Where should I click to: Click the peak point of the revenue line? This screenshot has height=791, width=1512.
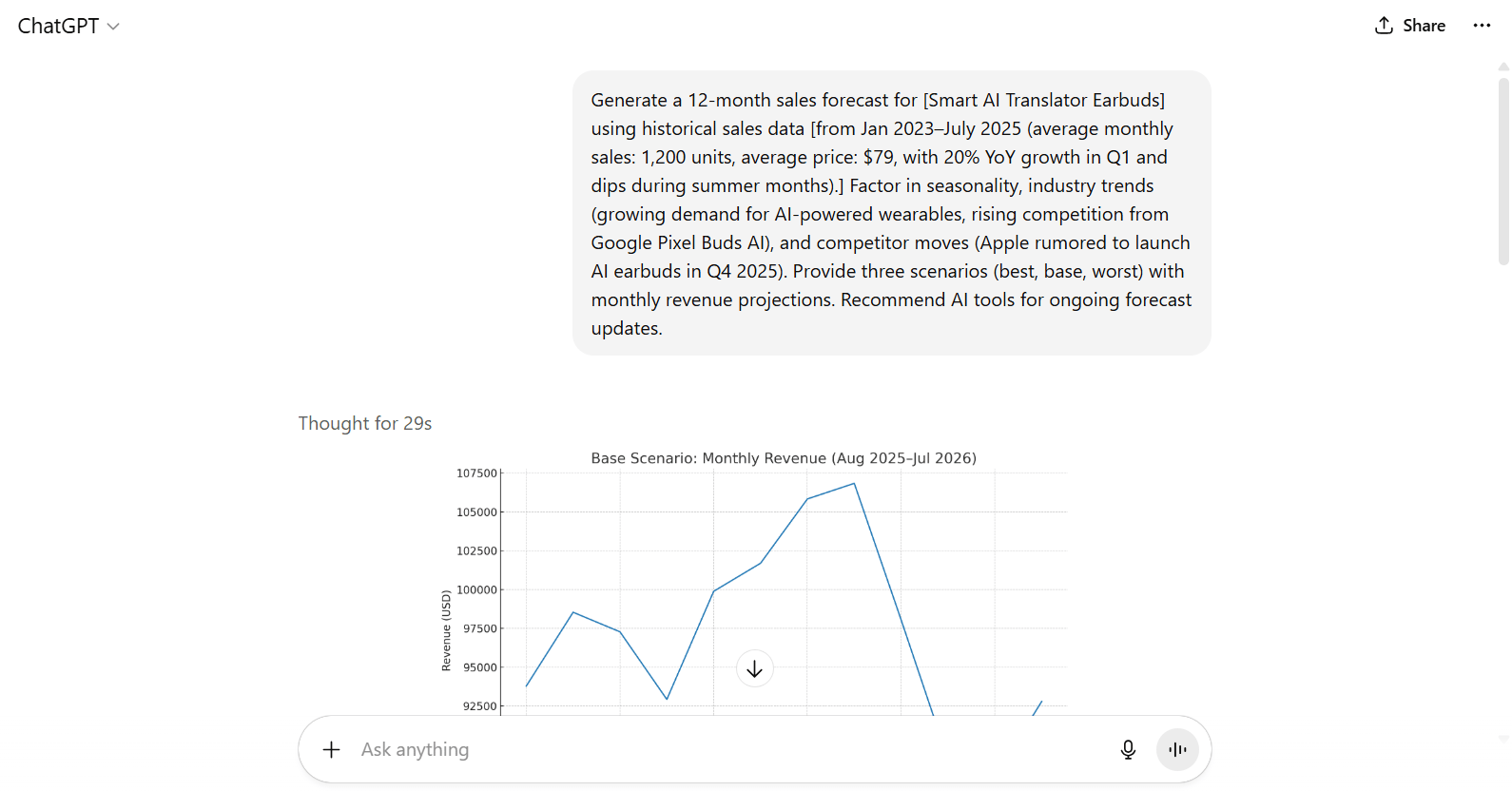(x=854, y=484)
